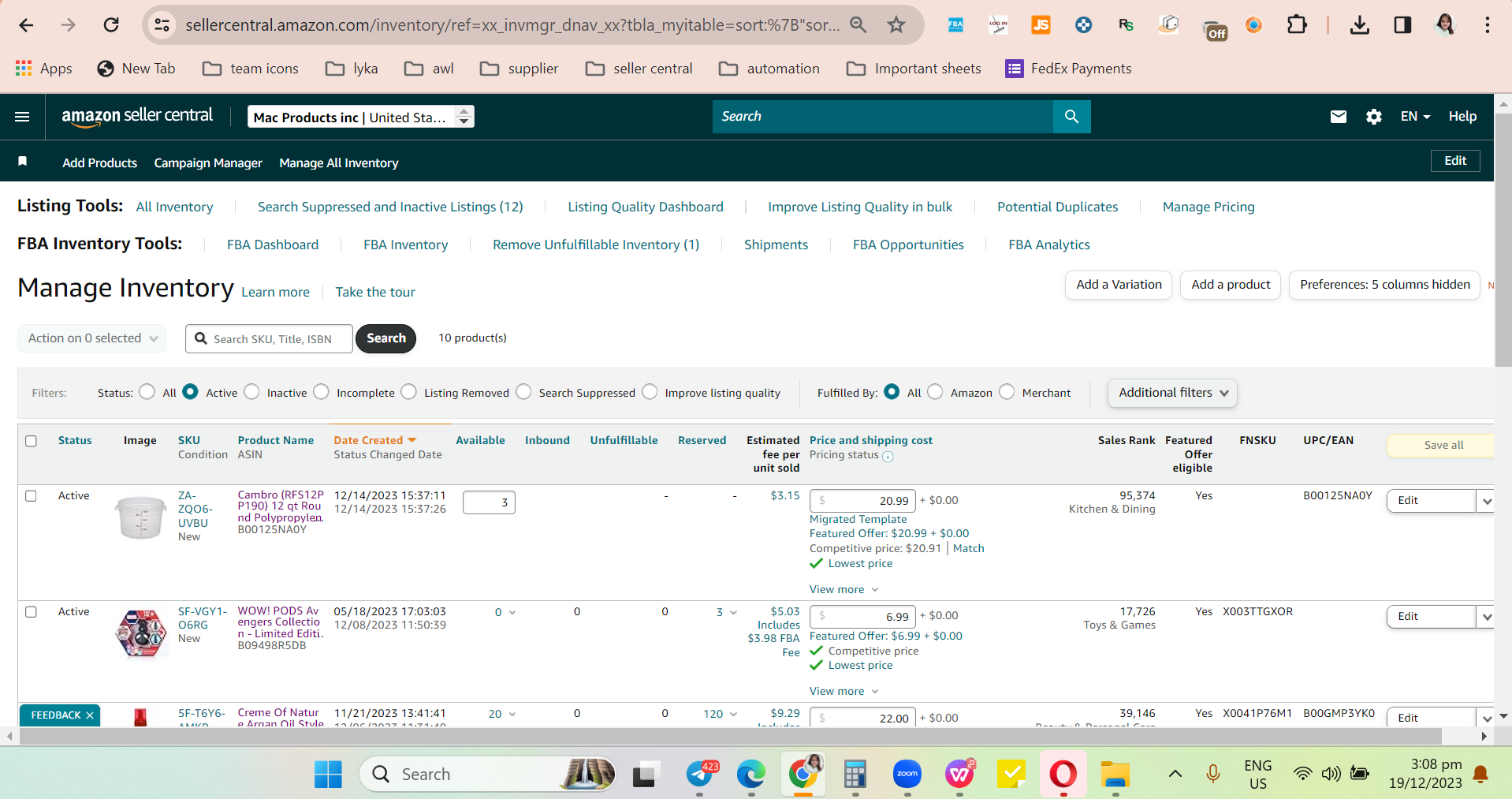
Task: Open the Chrome three-dot menu
Action: pyautogui.click(x=1488, y=25)
